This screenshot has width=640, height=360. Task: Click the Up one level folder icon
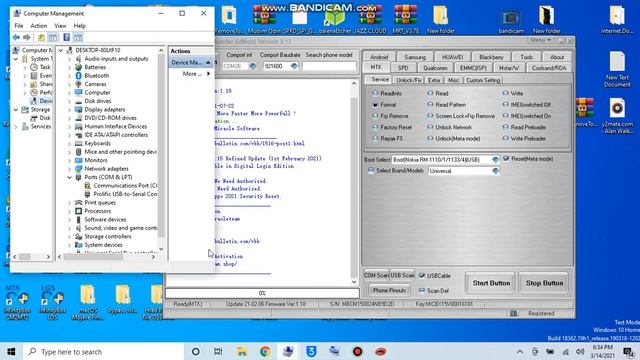pos(41,38)
